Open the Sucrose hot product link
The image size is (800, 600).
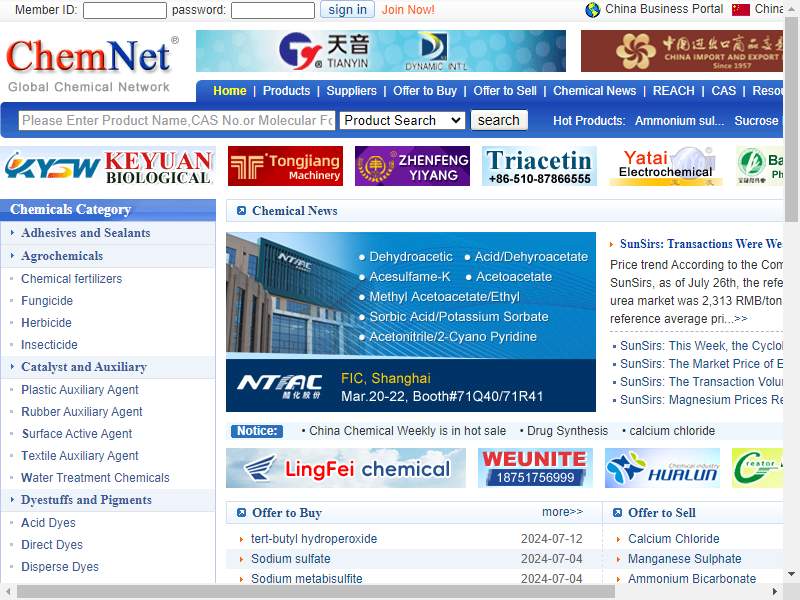pyautogui.click(x=756, y=121)
